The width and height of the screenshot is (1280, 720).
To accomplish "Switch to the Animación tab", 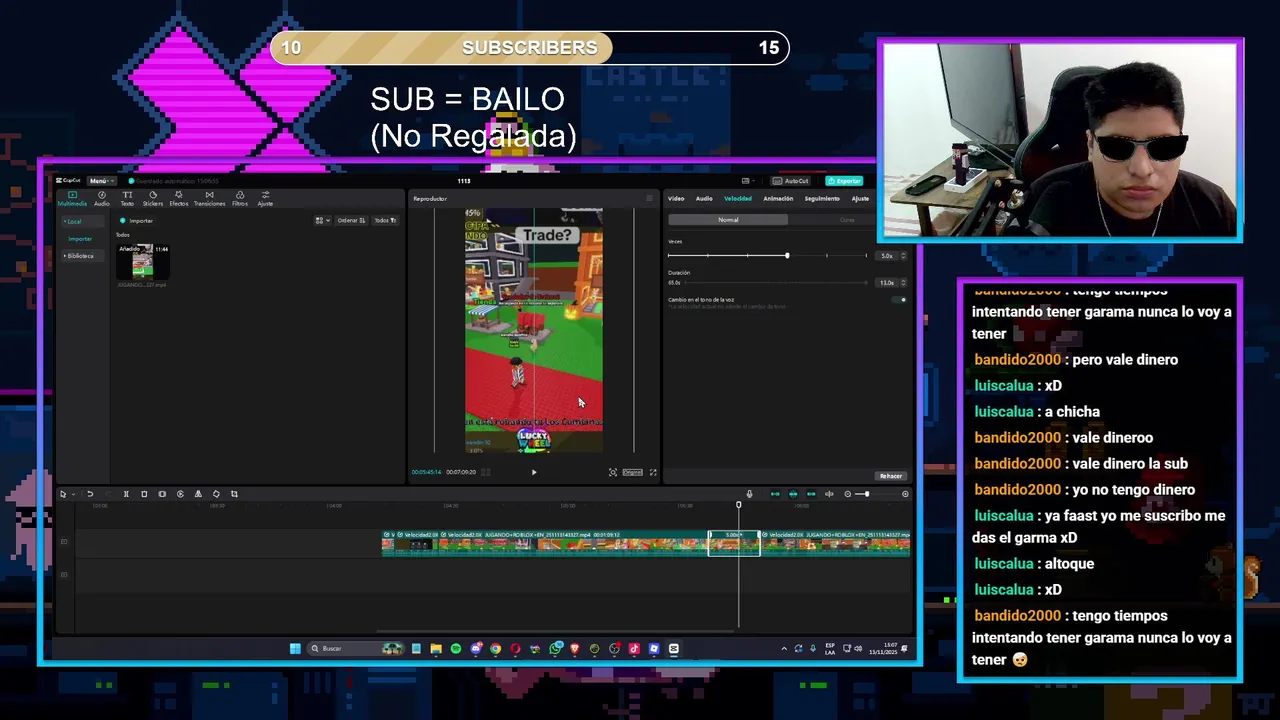I will 778,199.
